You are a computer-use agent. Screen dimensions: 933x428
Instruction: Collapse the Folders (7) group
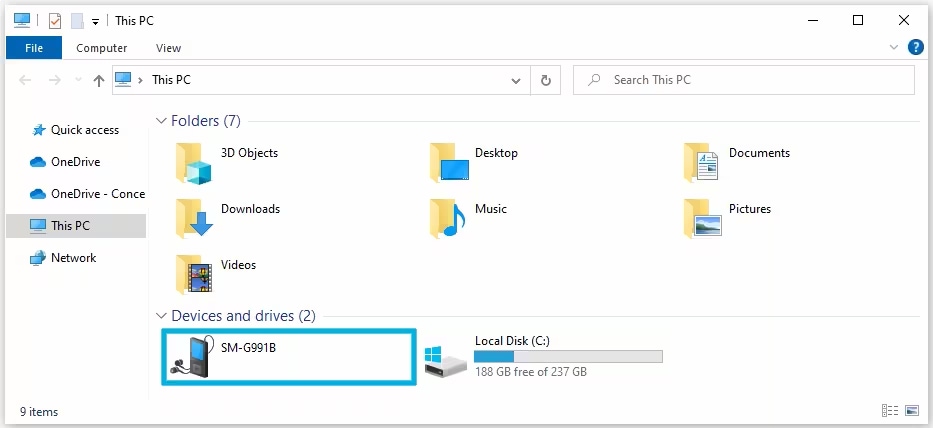point(161,121)
